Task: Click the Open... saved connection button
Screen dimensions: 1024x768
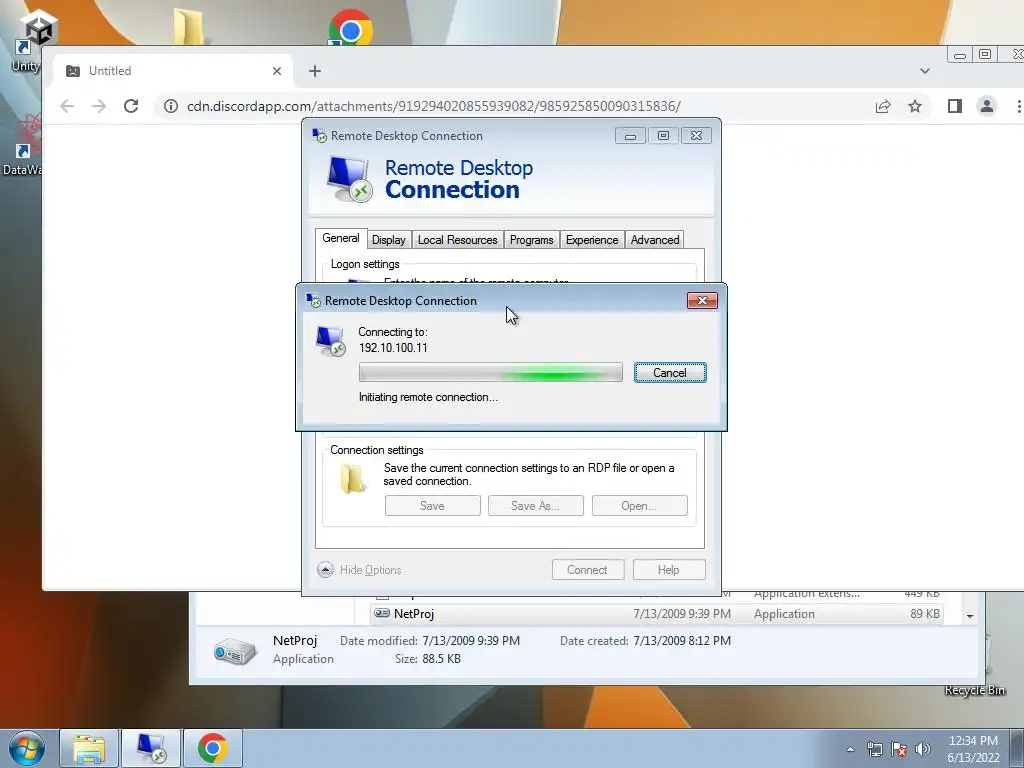Action: tap(639, 505)
